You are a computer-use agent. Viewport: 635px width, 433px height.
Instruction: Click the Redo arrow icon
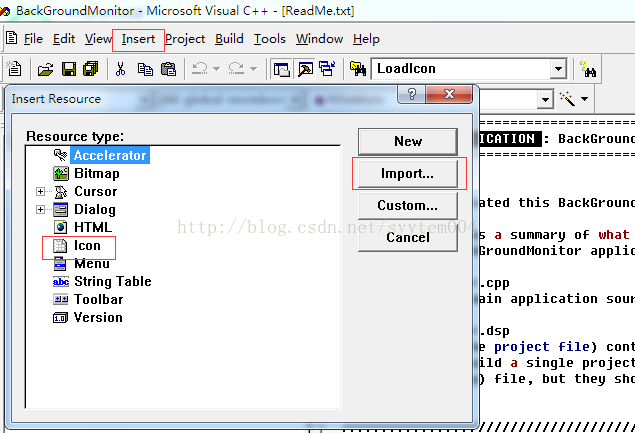236,68
